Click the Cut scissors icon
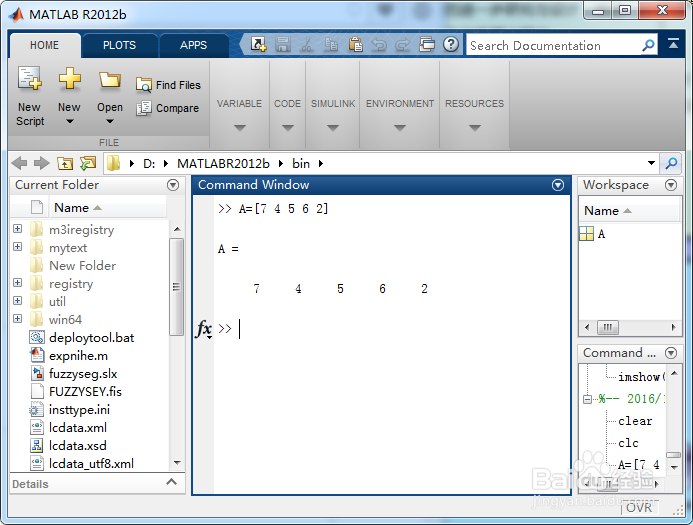Viewport: 693px width, 525px height. [307, 44]
